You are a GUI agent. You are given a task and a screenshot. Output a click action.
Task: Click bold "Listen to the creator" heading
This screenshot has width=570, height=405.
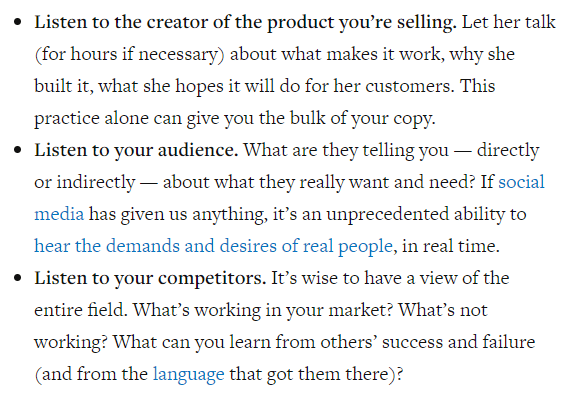tap(123, 23)
